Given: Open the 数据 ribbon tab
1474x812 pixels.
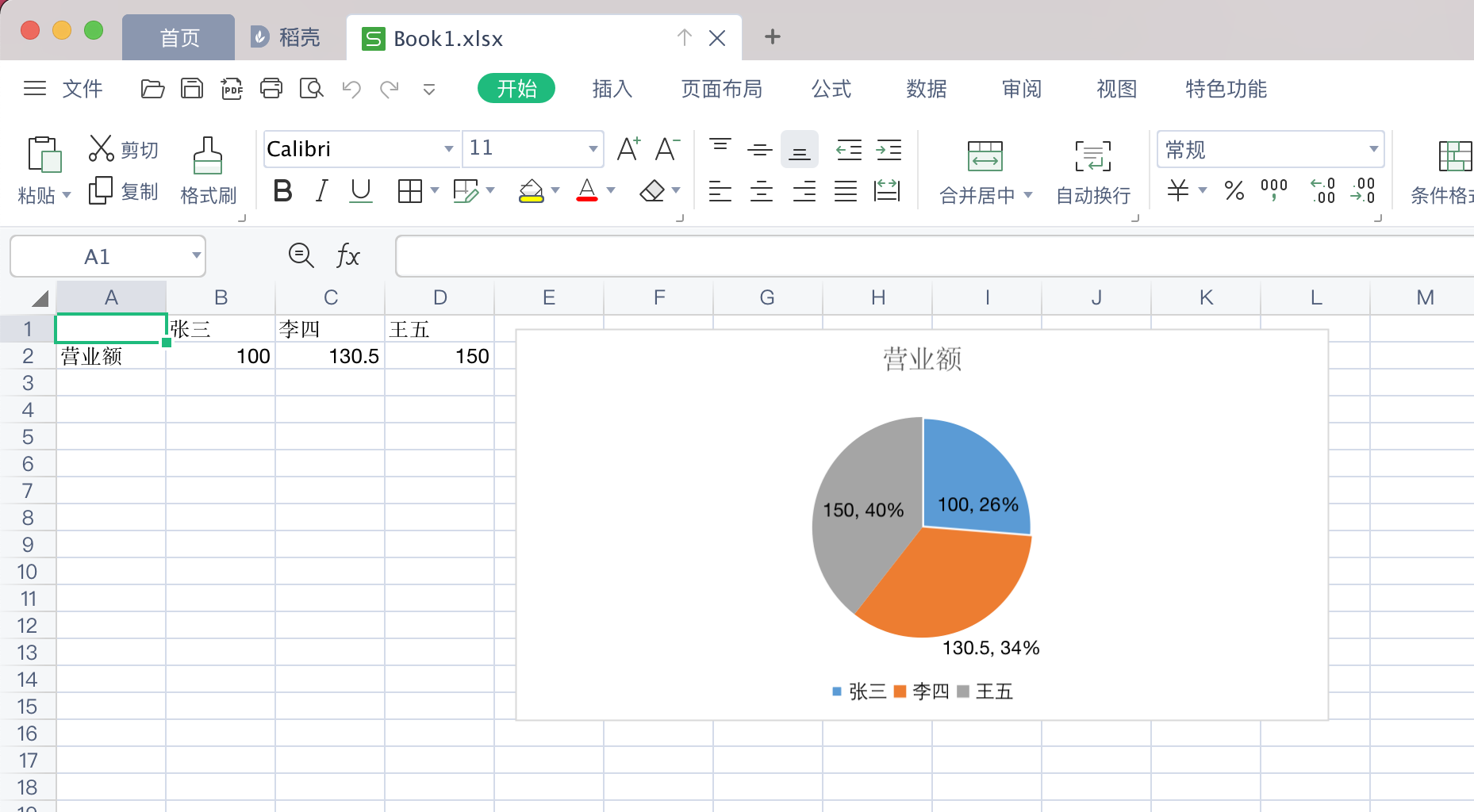Looking at the screenshot, I should 926,88.
